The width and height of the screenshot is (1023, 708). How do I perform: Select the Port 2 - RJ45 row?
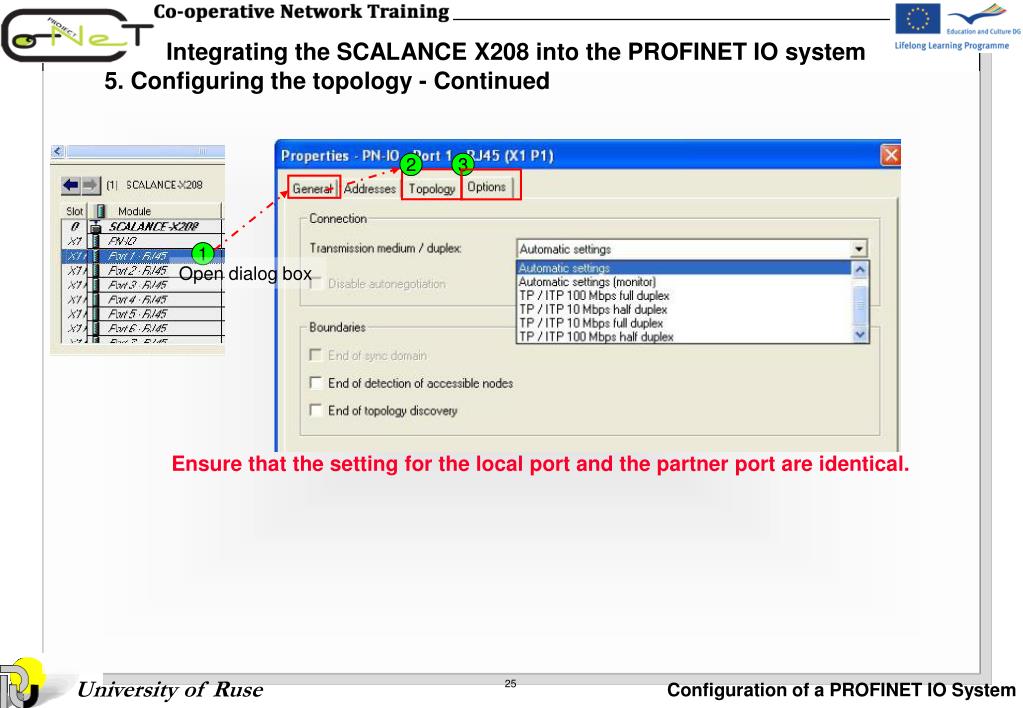pos(142,270)
